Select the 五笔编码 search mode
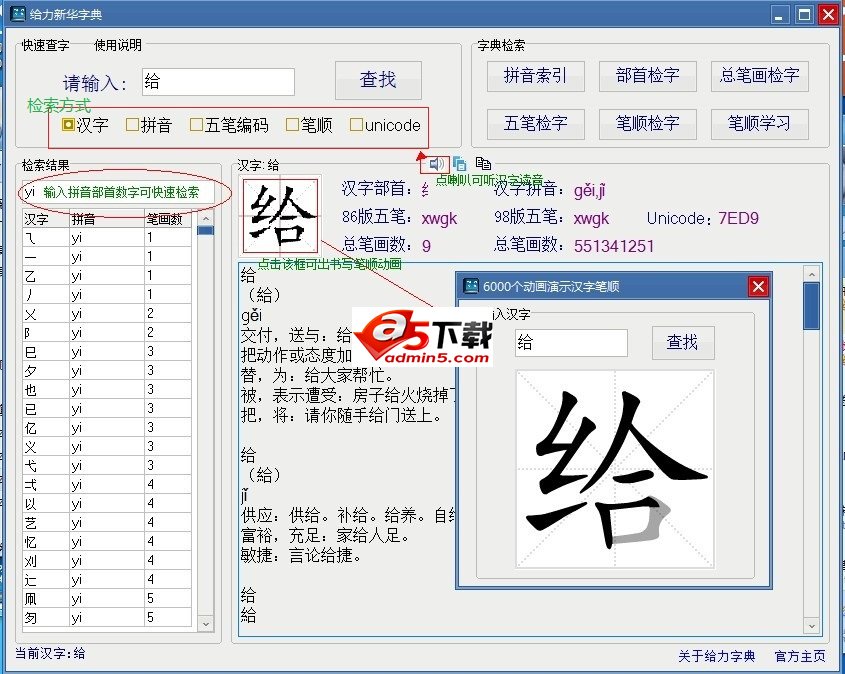Screen dimensions: 845x674 tap(229, 125)
